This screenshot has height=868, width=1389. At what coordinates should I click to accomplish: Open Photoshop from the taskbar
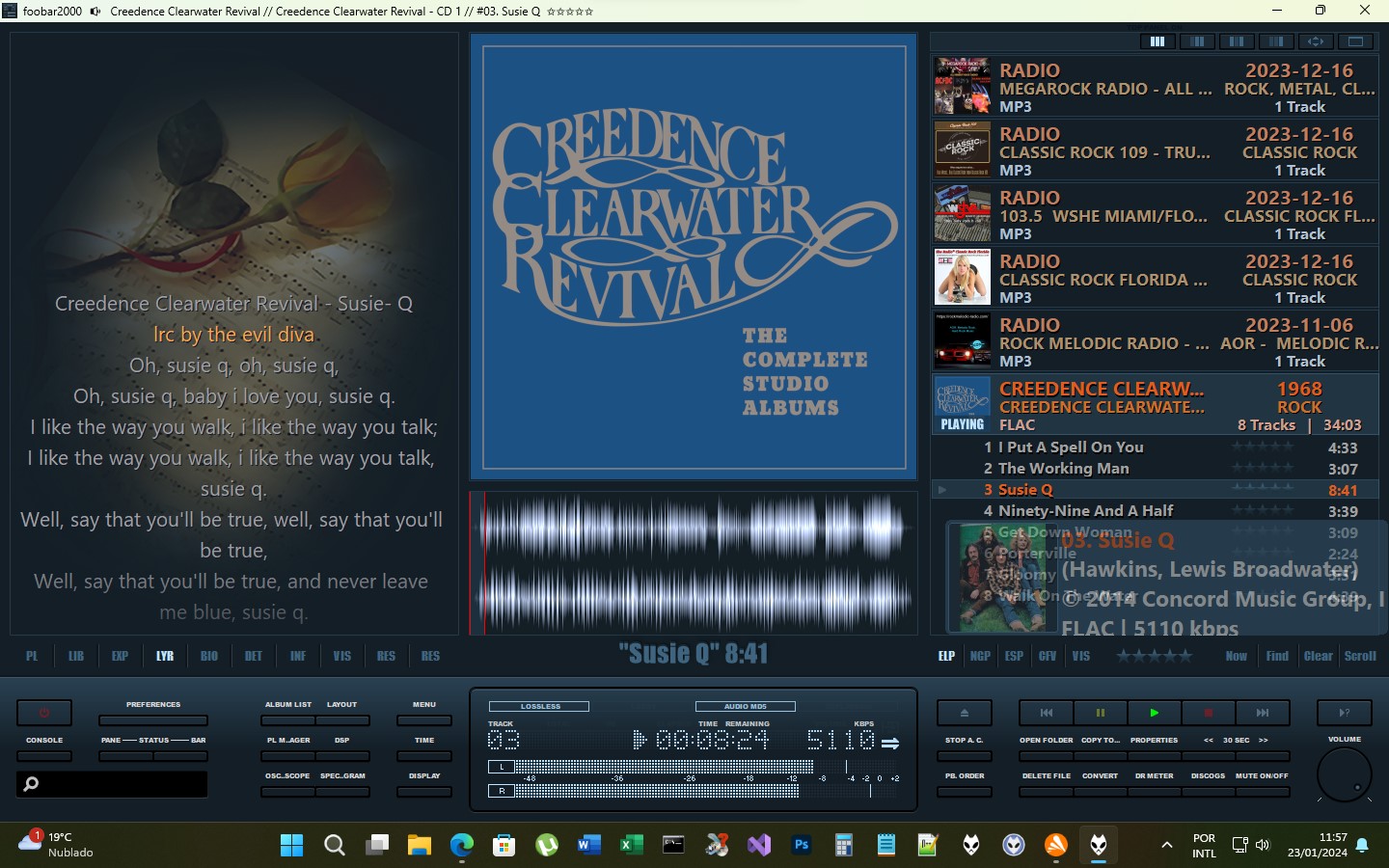pos(801,846)
